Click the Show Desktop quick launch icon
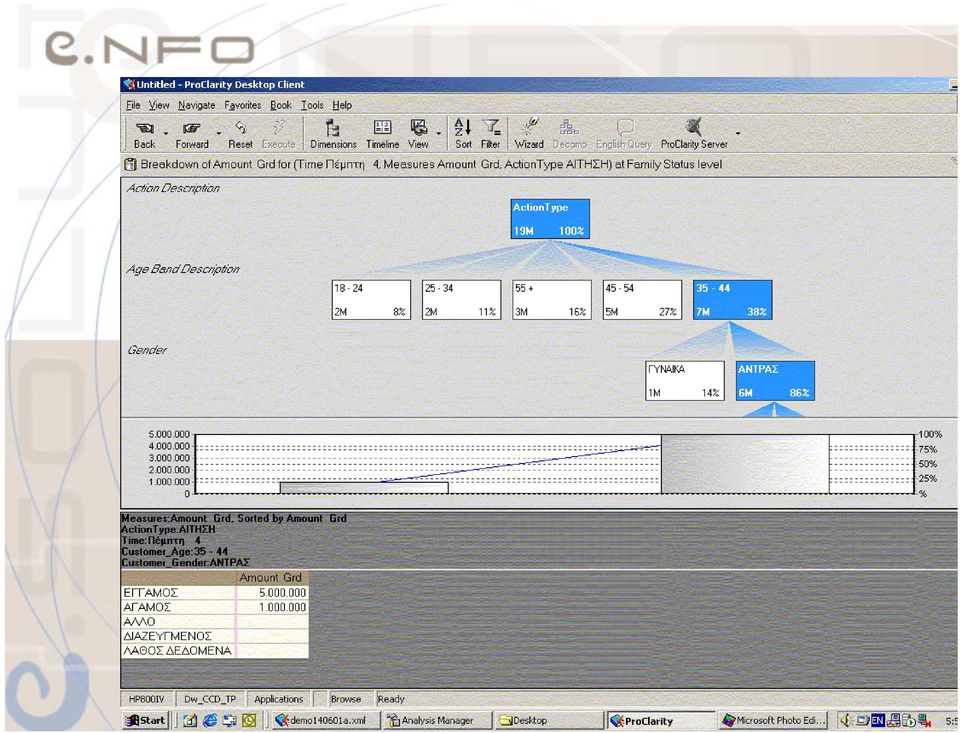The height and width of the screenshot is (733, 960). 190,720
